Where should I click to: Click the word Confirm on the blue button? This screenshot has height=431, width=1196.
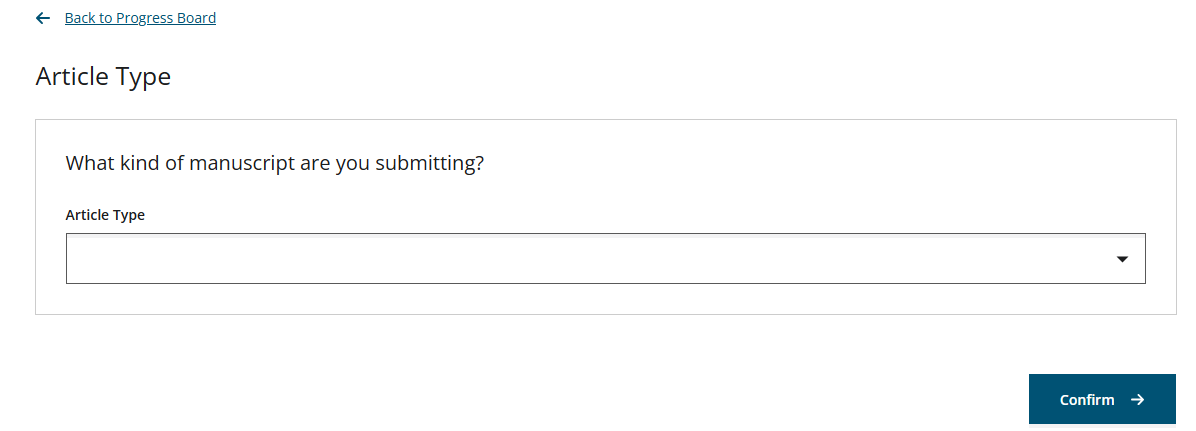(1087, 400)
